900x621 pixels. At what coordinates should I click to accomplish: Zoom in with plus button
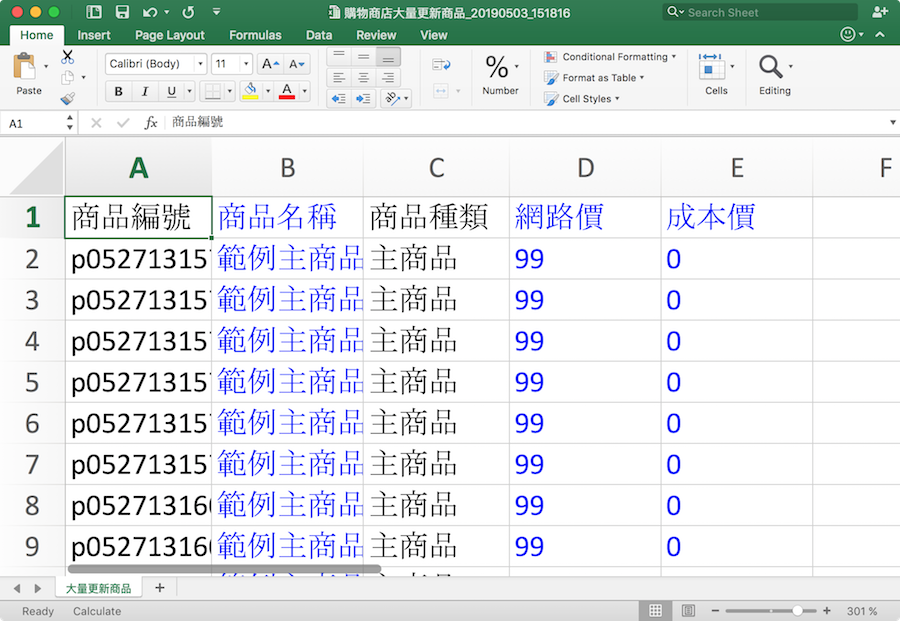point(827,611)
